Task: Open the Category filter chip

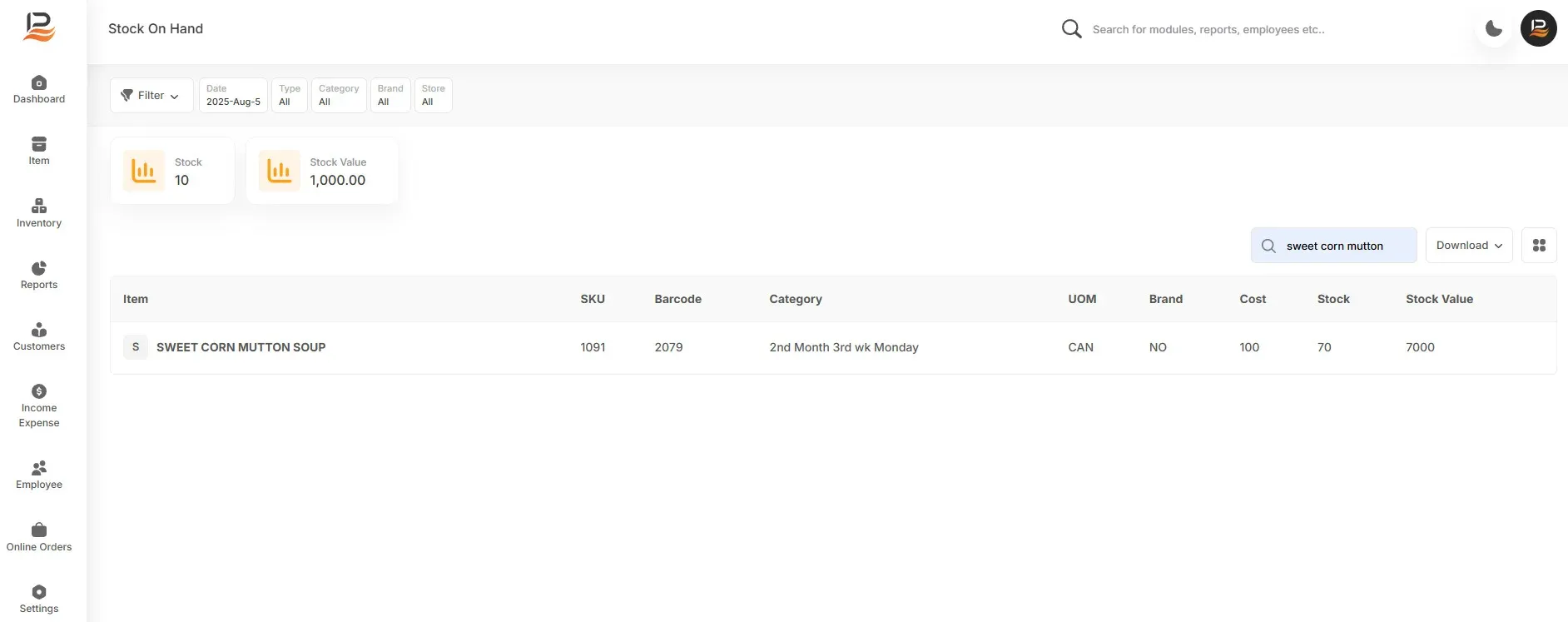Action: pyautogui.click(x=339, y=96)
